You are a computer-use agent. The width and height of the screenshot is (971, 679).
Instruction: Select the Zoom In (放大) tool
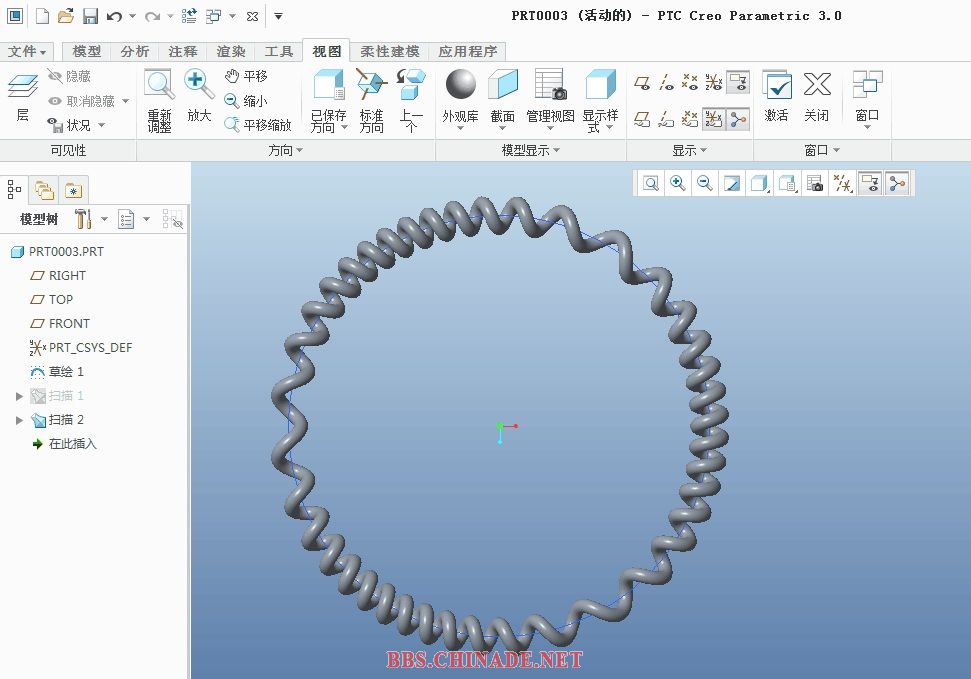point(199,86)
